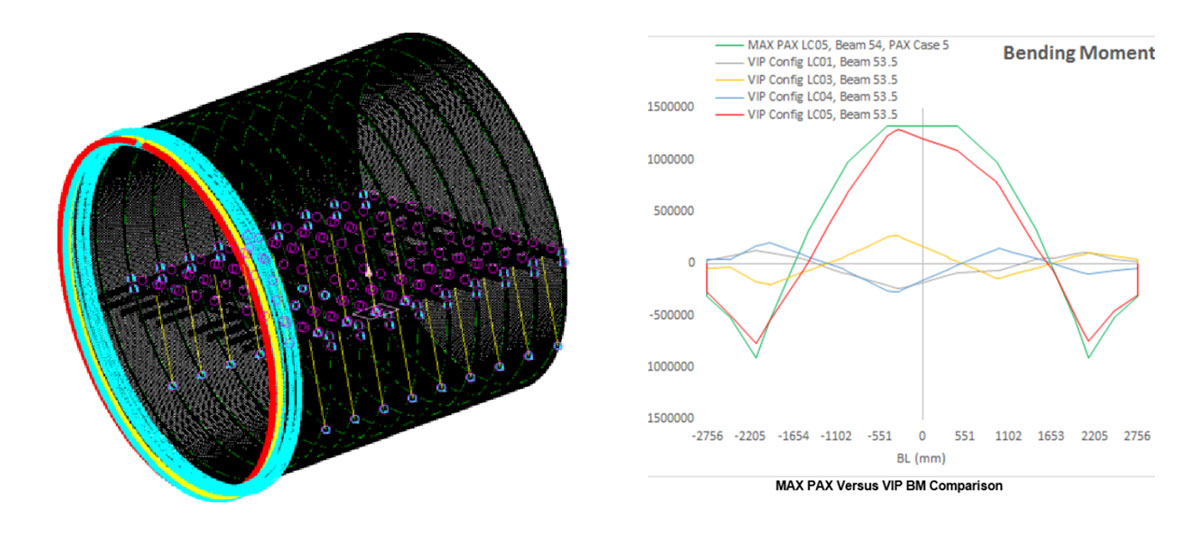Click the 1500000 label at top of Y axis
This screenshot has height=550, width=1200.
click(673, 107)
